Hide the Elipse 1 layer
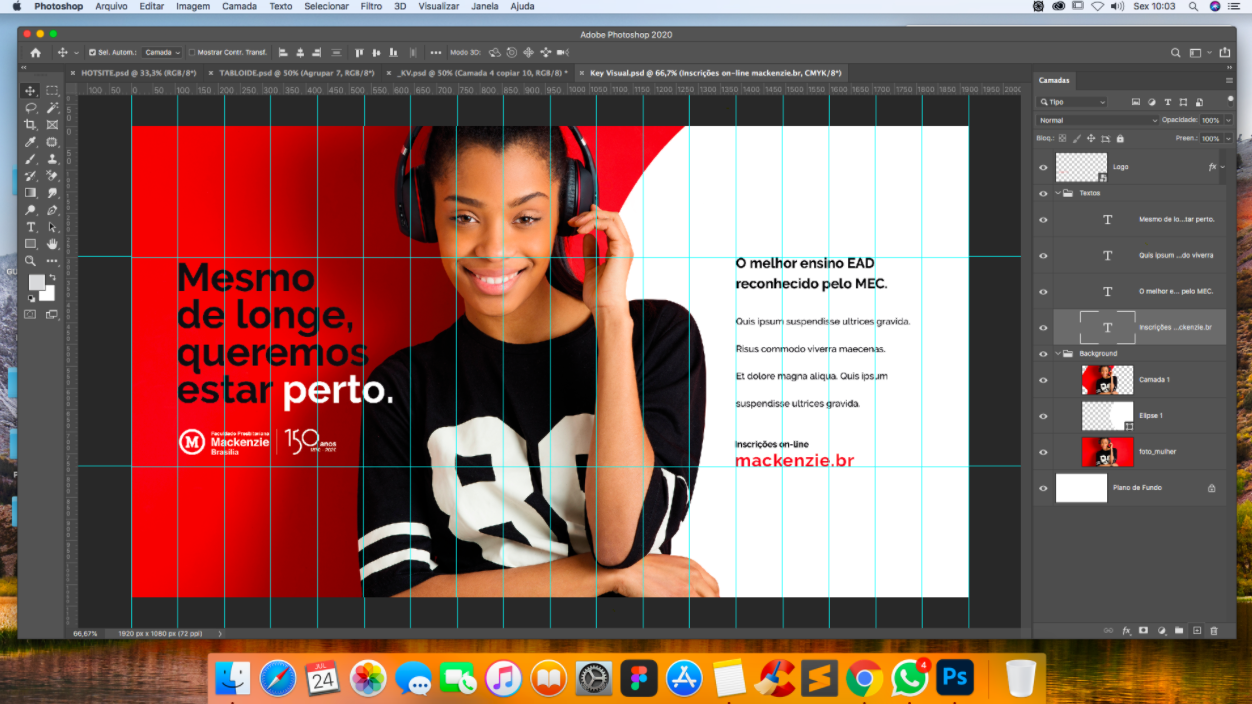 pos(1043,416)
